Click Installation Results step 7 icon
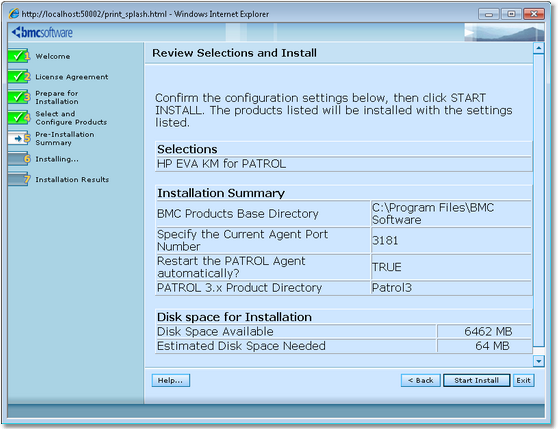558x431 pixels. (x=19, y=179)
